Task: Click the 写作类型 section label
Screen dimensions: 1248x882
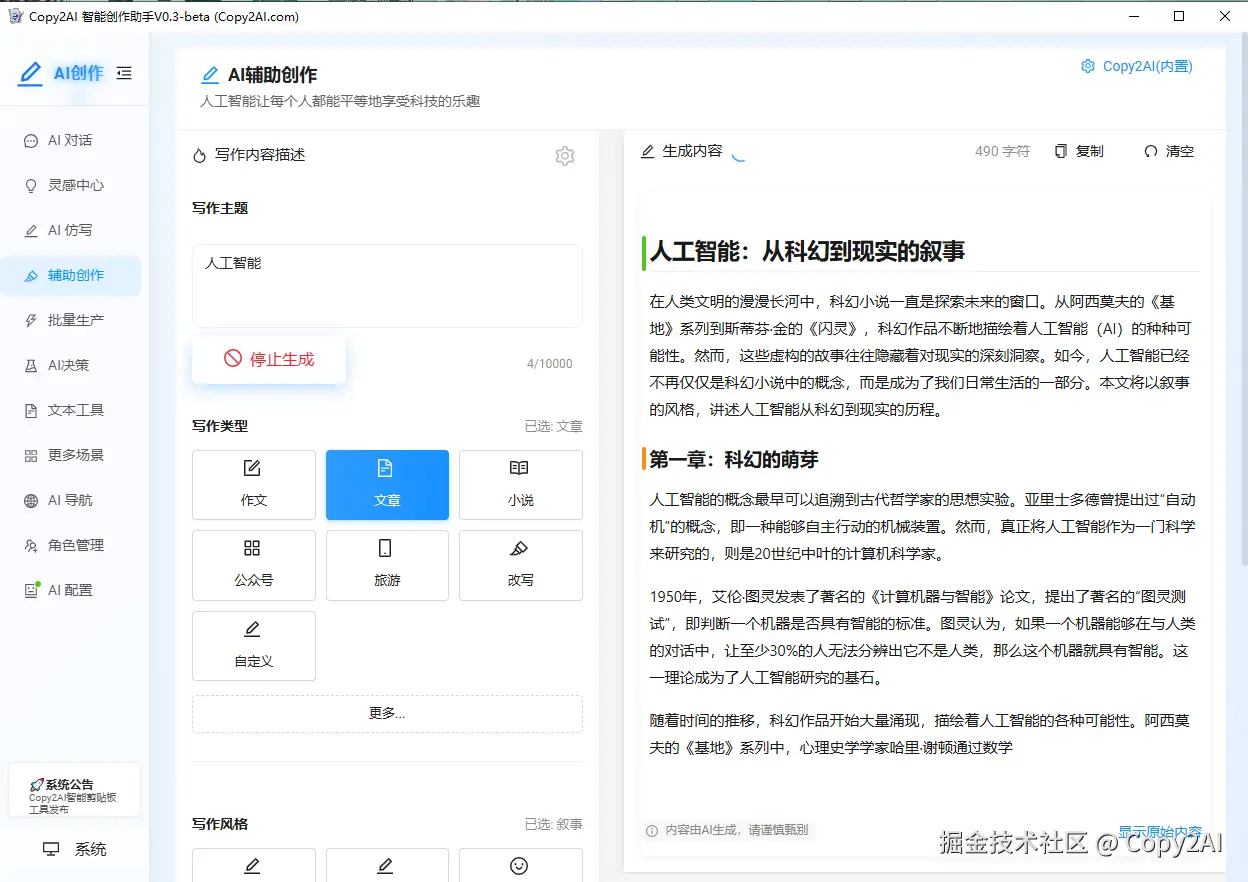Action: (220, 426)
